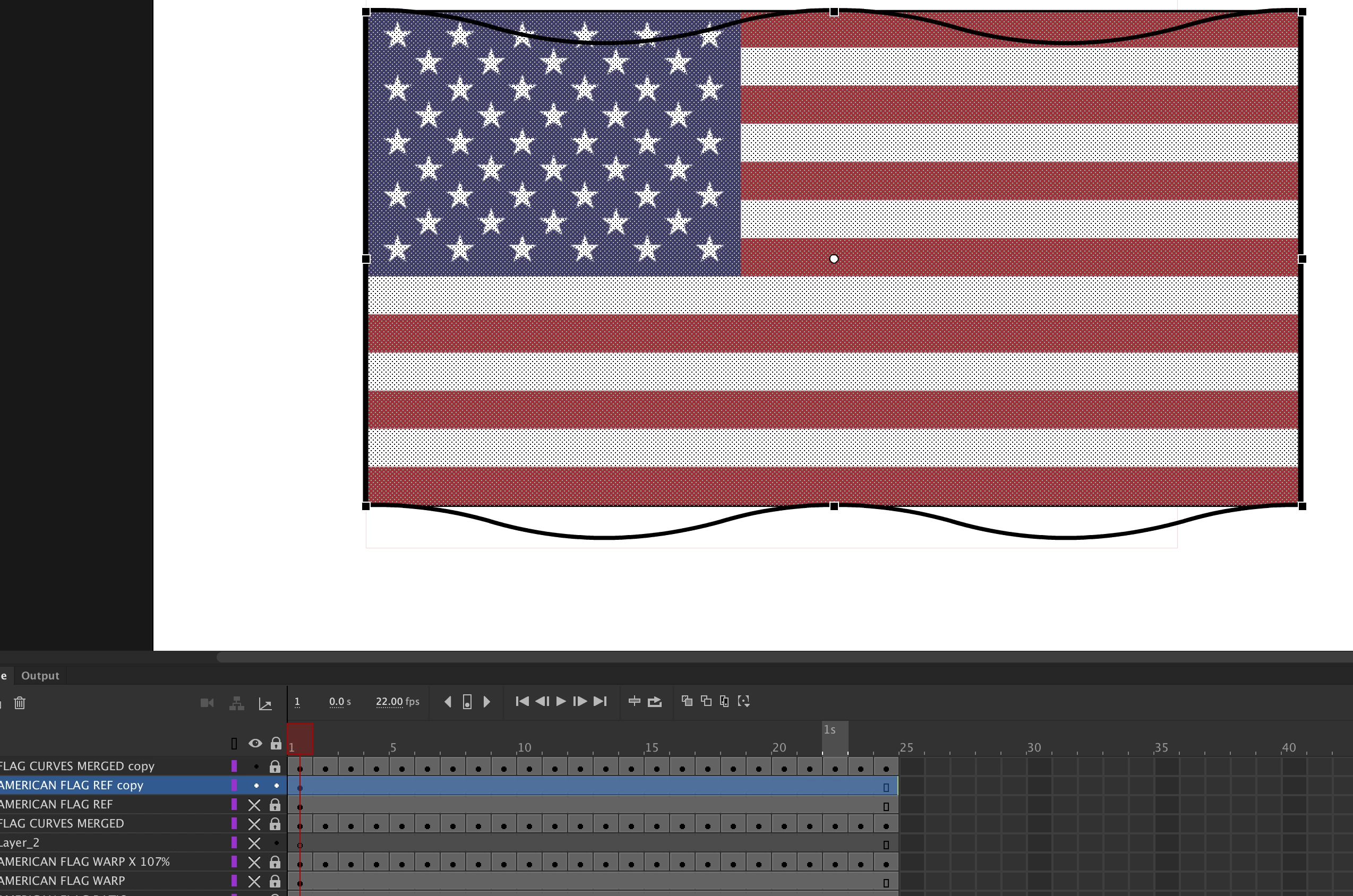Click the 22.00 fps frame rate field
Image resolution: width=1353 pixels, height=896 pixels.
point(389,701)
